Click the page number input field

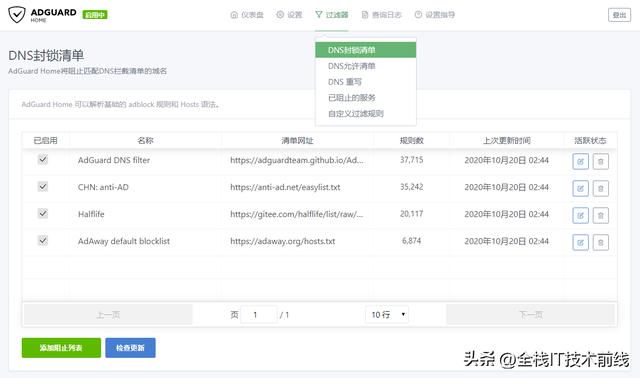pos(259,314)
